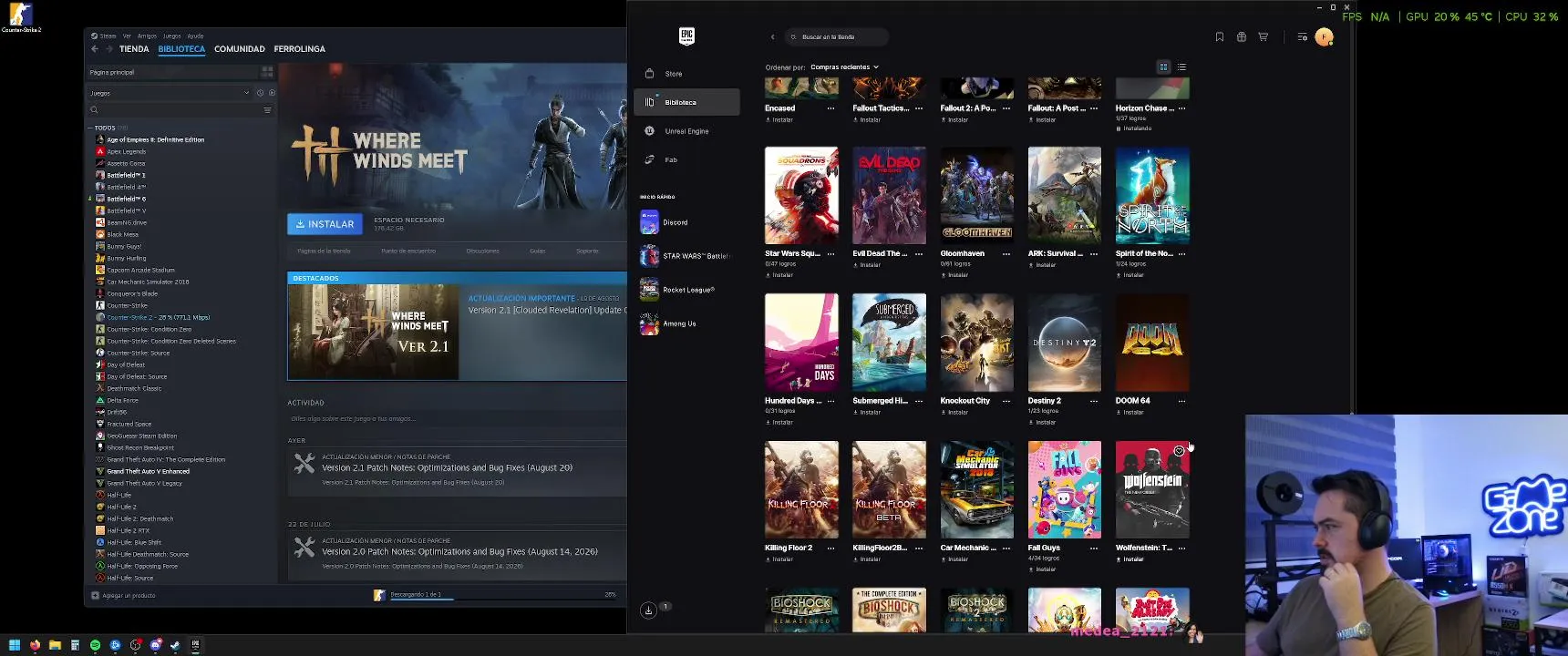This screenshot has width=1568, height=656.
Task: Click 'Agregar un producto' in Steam
Action: coord(124,596)
